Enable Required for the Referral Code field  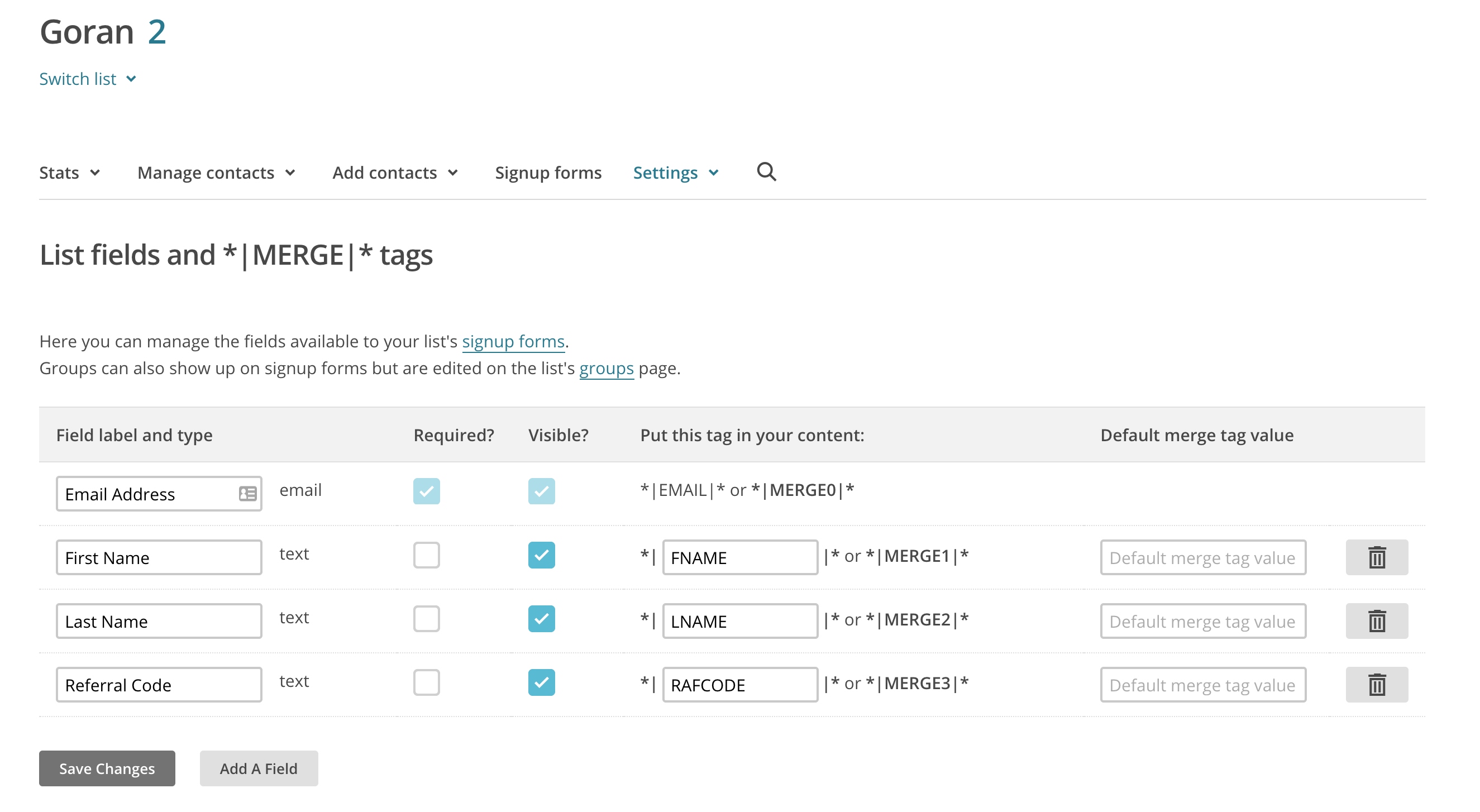coord(426,682)
